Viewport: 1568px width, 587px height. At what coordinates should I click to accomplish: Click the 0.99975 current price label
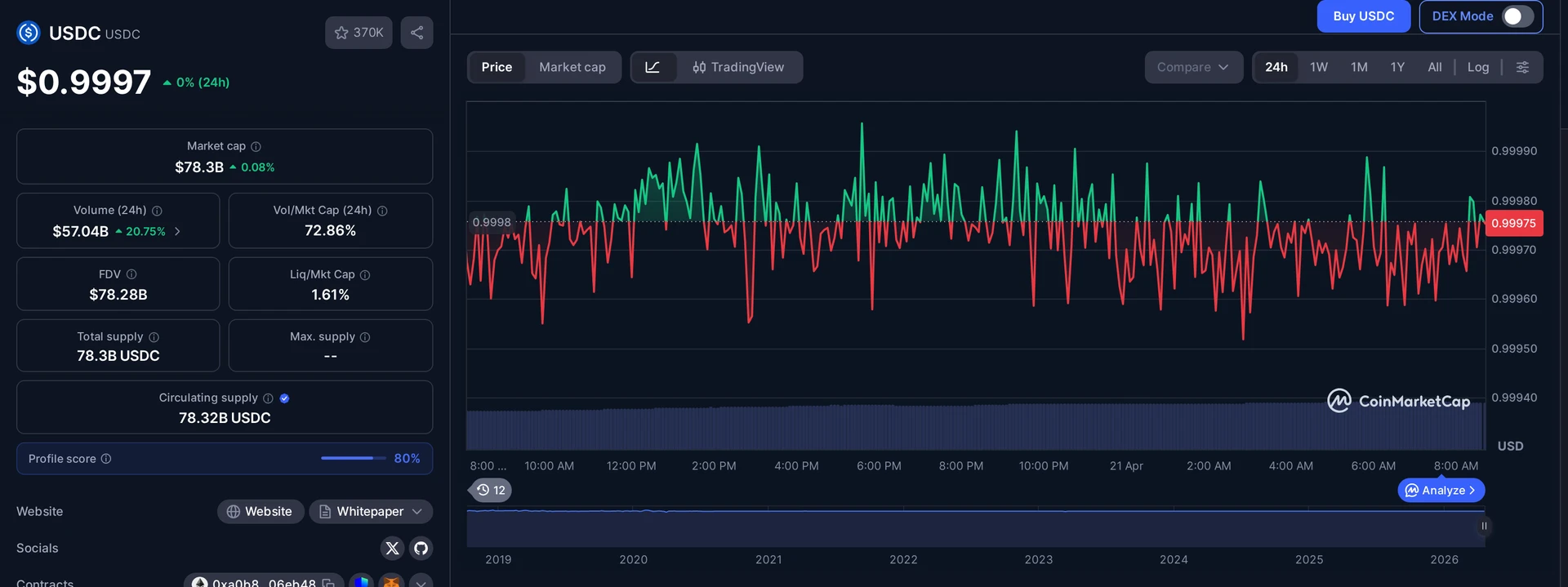pyautogui.click(x=1513, y=223)
